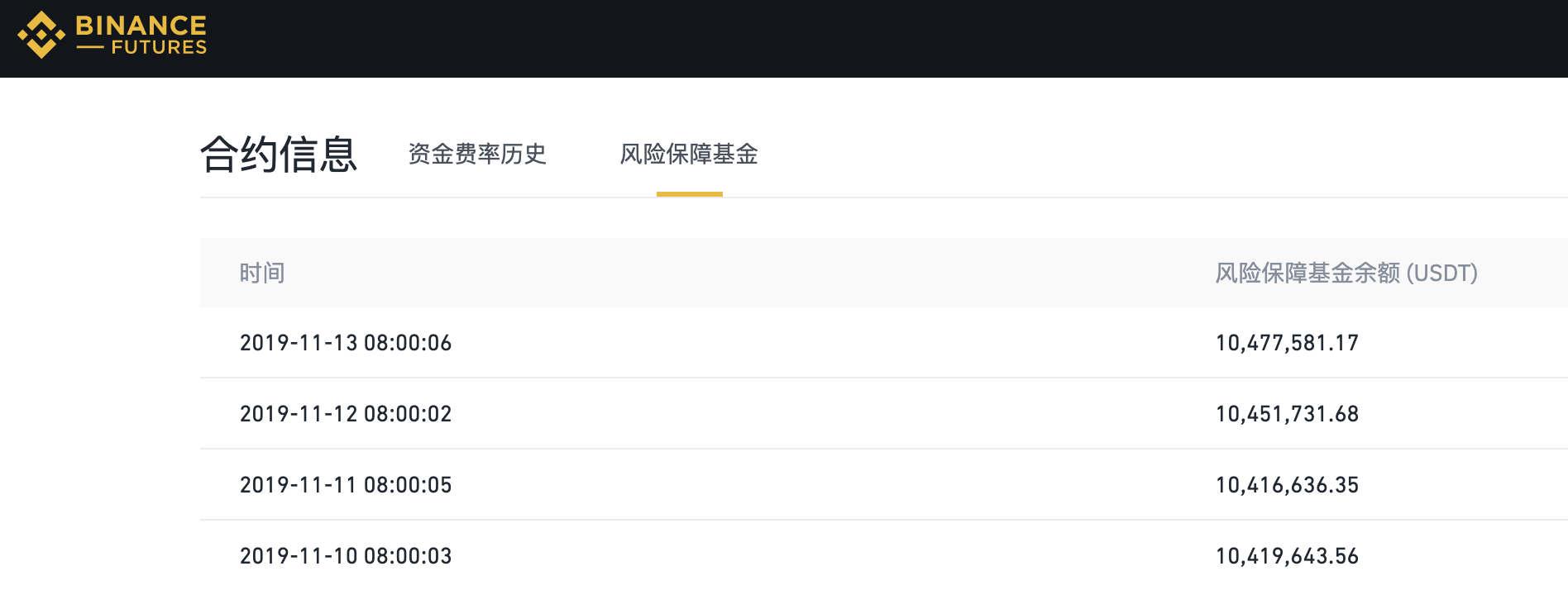Screen dimensions: 1568x590
Task: Open the 资金费率历史 tab
Action: pos(477,154)
